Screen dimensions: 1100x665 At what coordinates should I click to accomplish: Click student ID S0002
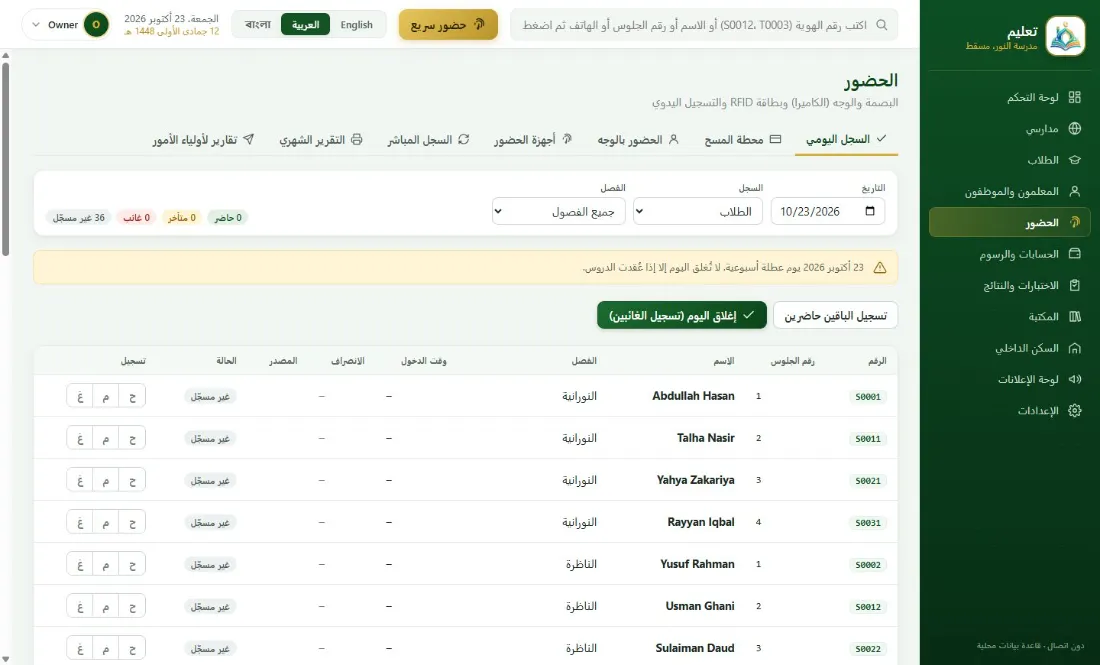868,565
